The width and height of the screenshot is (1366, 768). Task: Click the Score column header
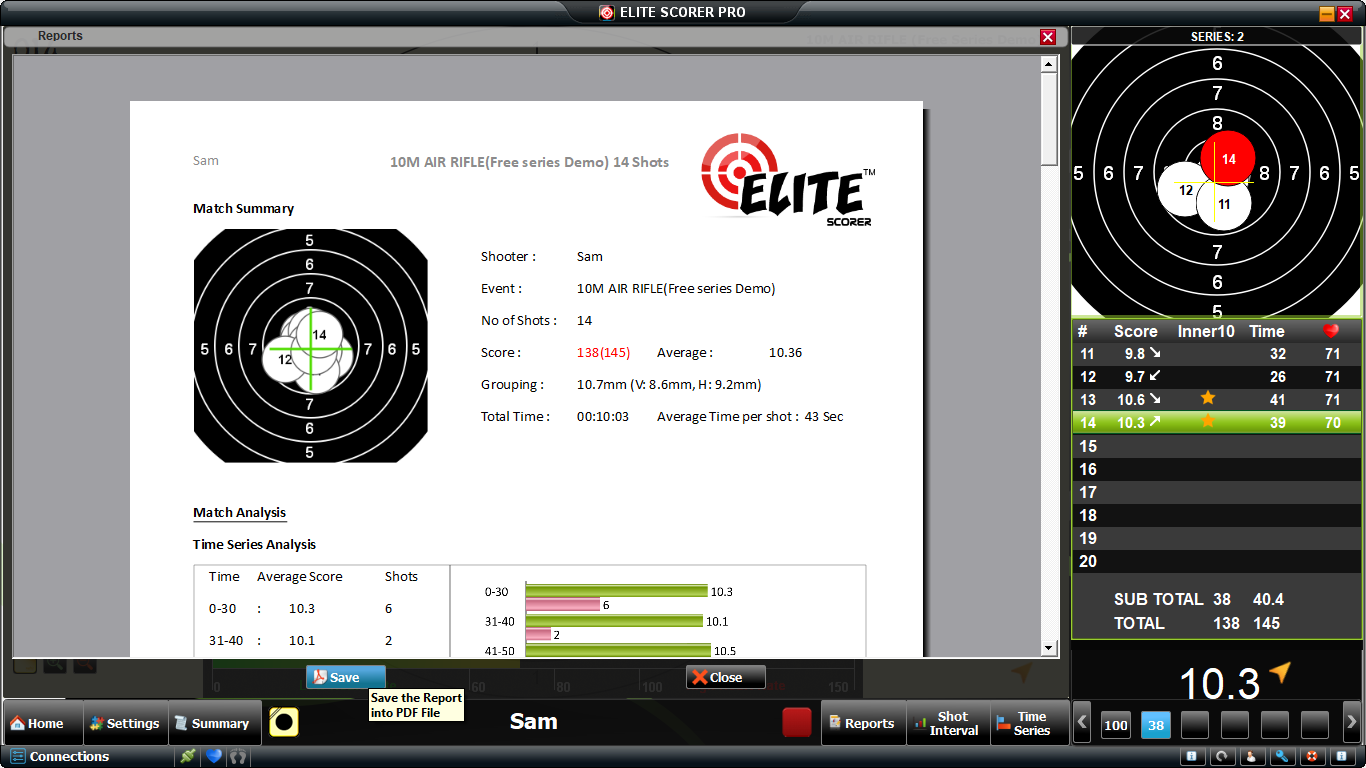(1136, 331)
